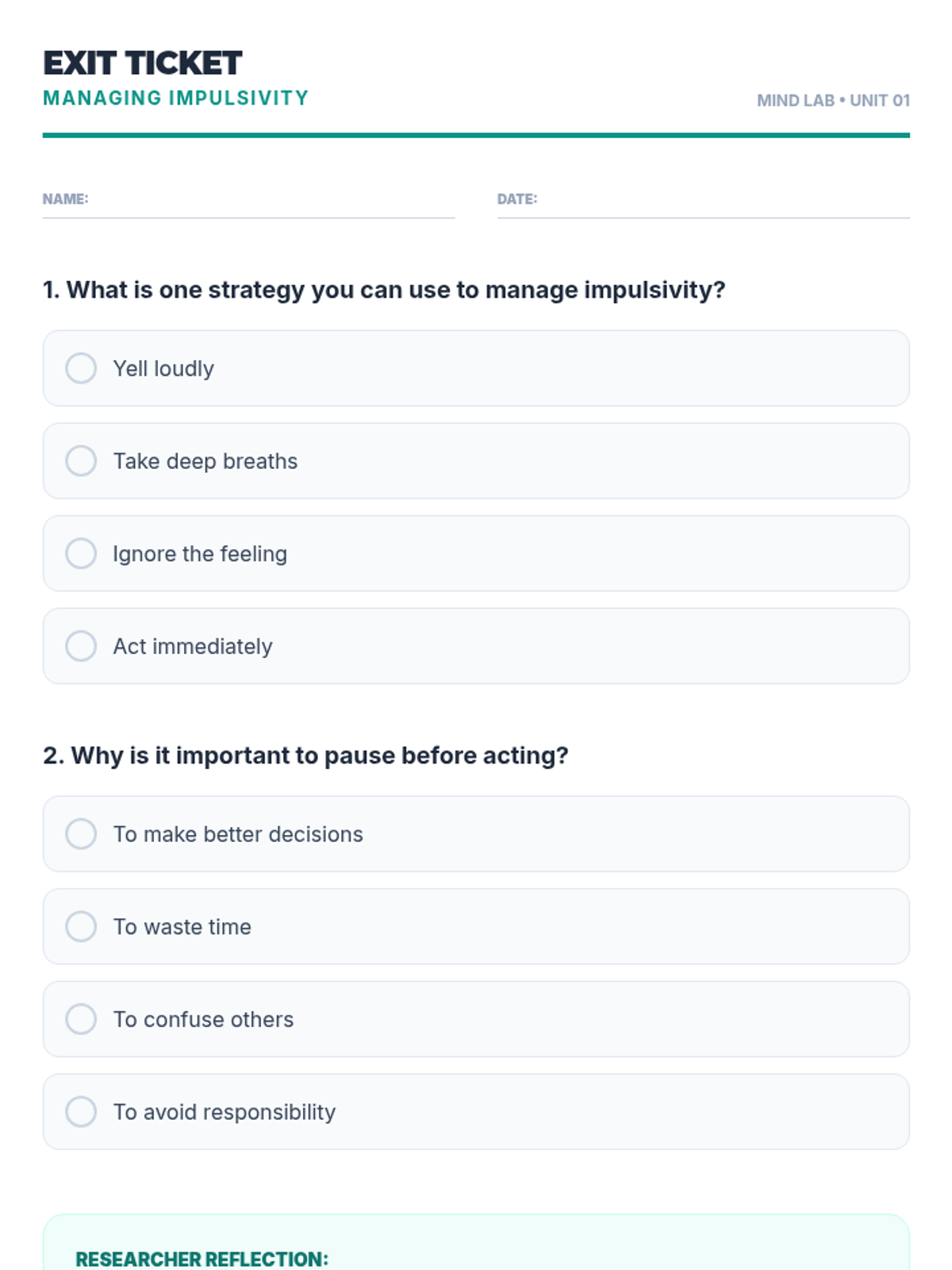This screenshot has height=1270, width=952.
Task: Click the "To waste time" answer text
Action: 182,927
